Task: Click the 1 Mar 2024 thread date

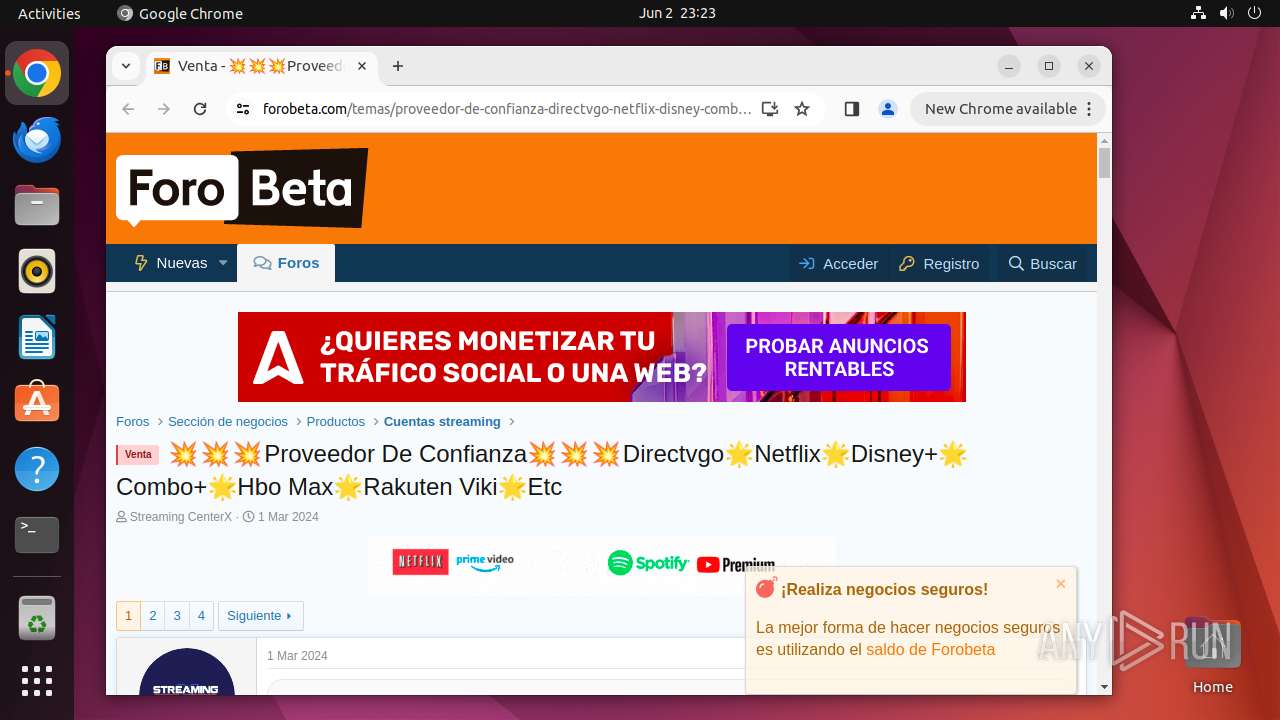Action: (x=288, y=517)
